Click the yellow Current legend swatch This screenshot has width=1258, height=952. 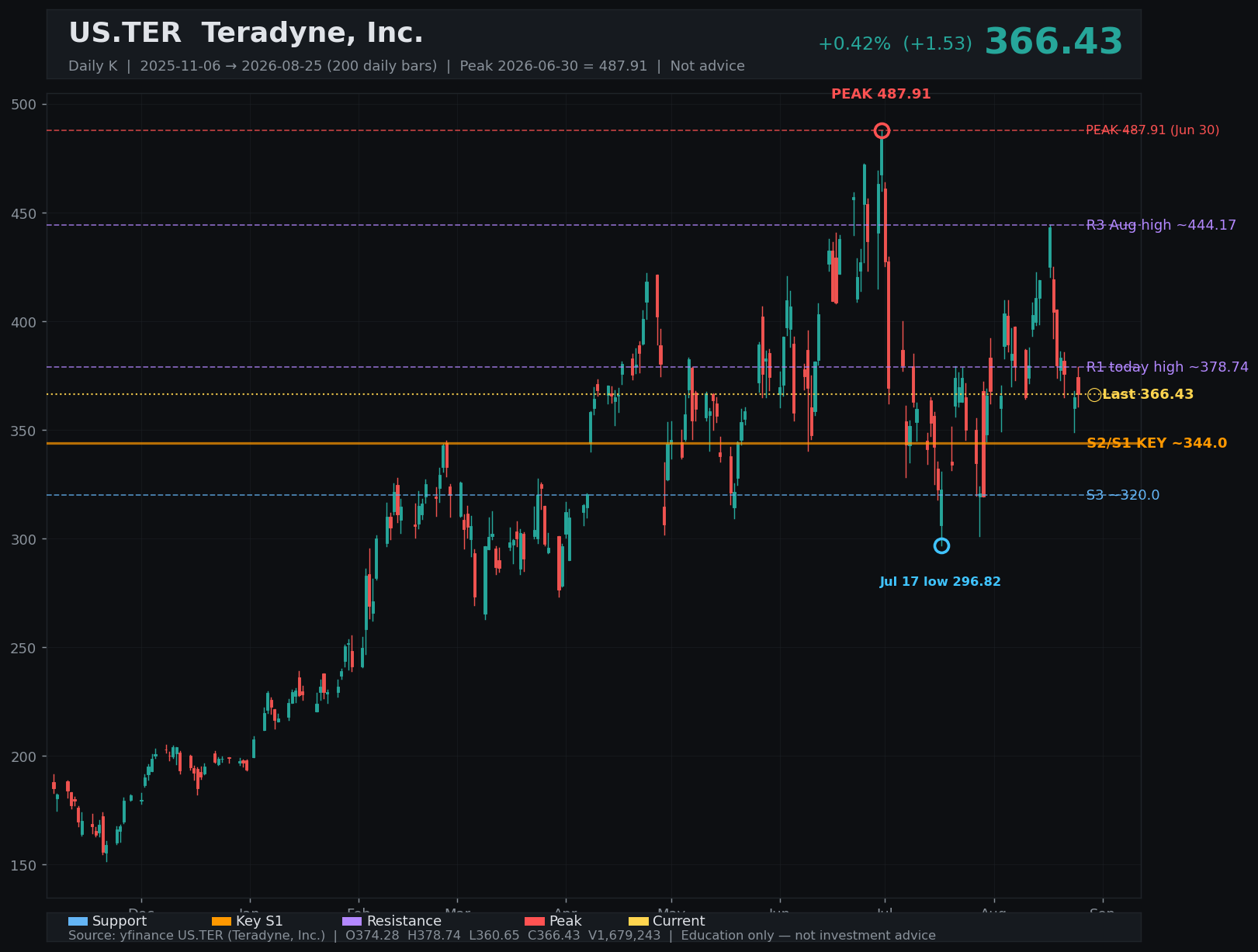(638, 921)
